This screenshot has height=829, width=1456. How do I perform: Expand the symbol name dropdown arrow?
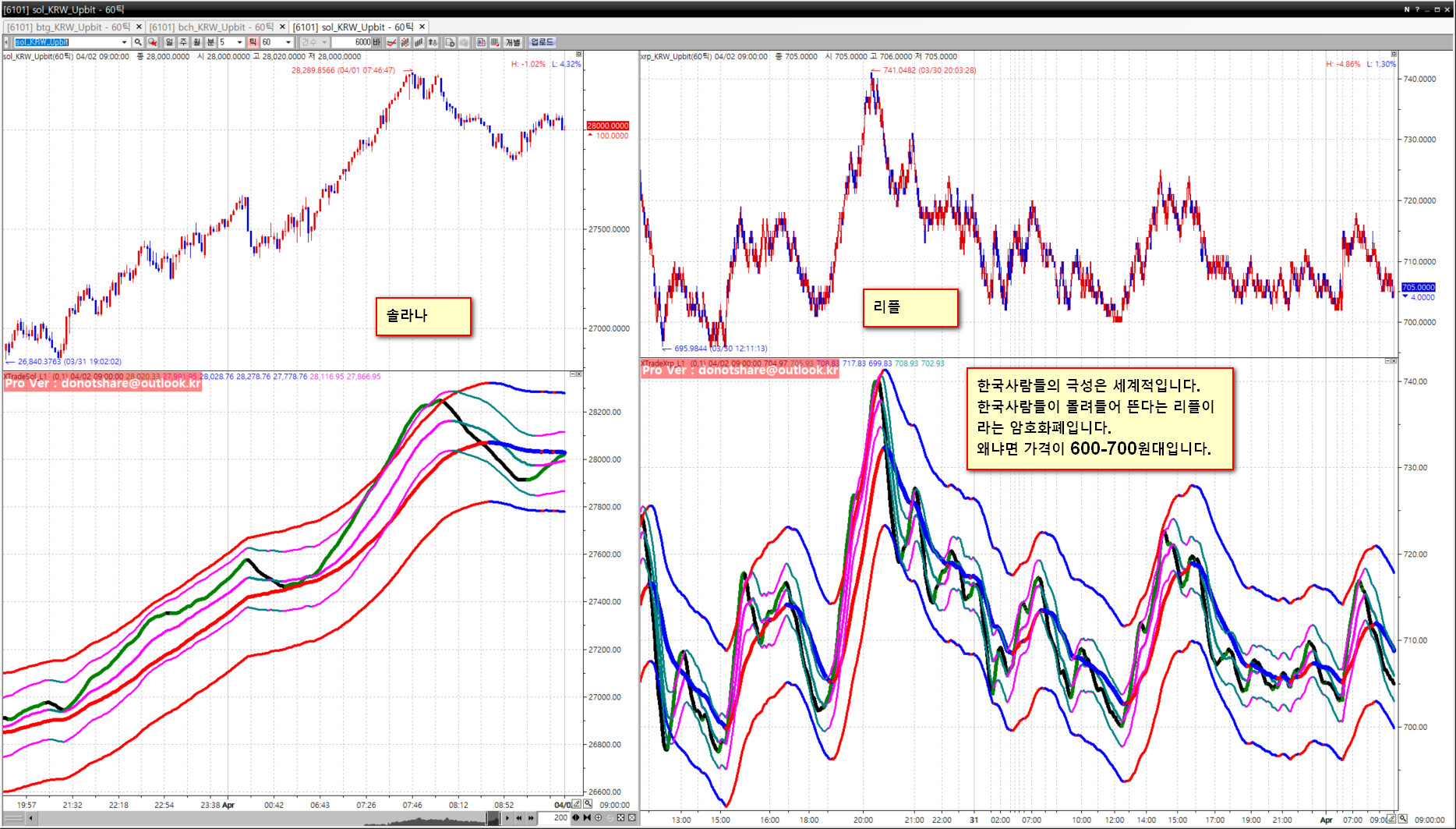point(124,42)
